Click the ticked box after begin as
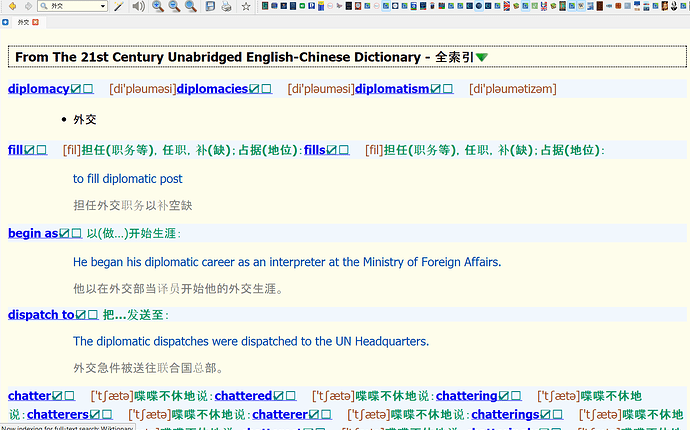The image size is (690, 430). [64, 233]
